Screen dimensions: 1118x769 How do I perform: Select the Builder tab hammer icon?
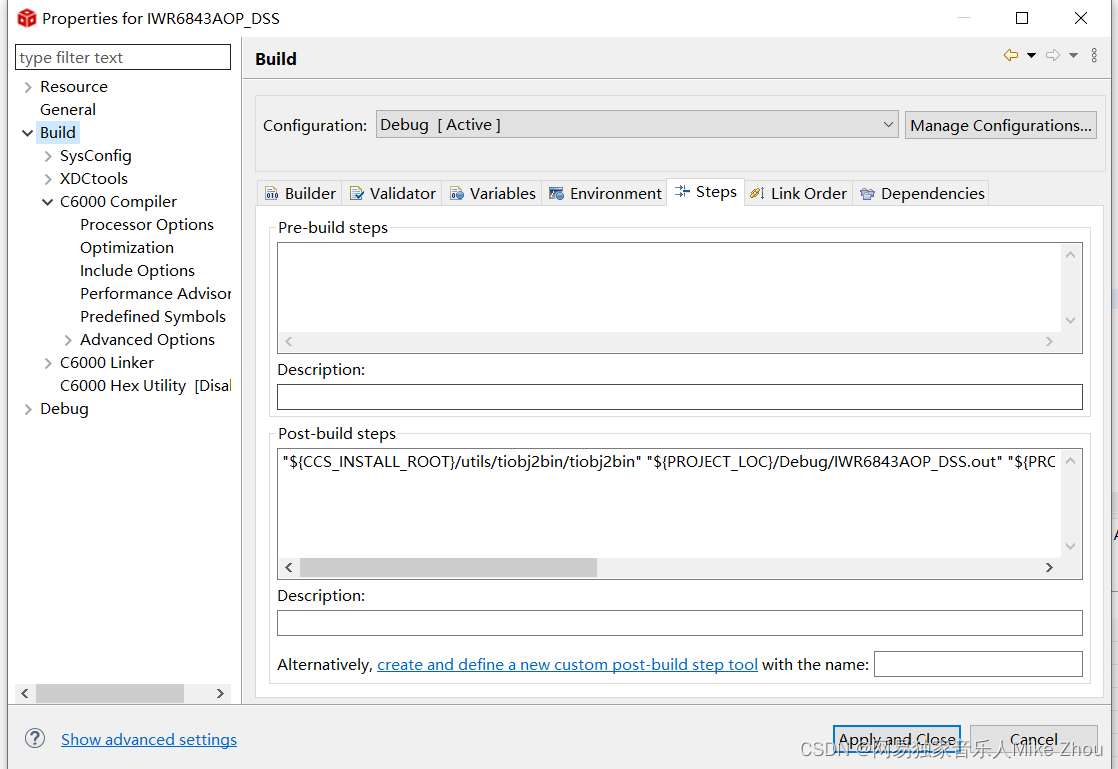click(x=271, y=193)
